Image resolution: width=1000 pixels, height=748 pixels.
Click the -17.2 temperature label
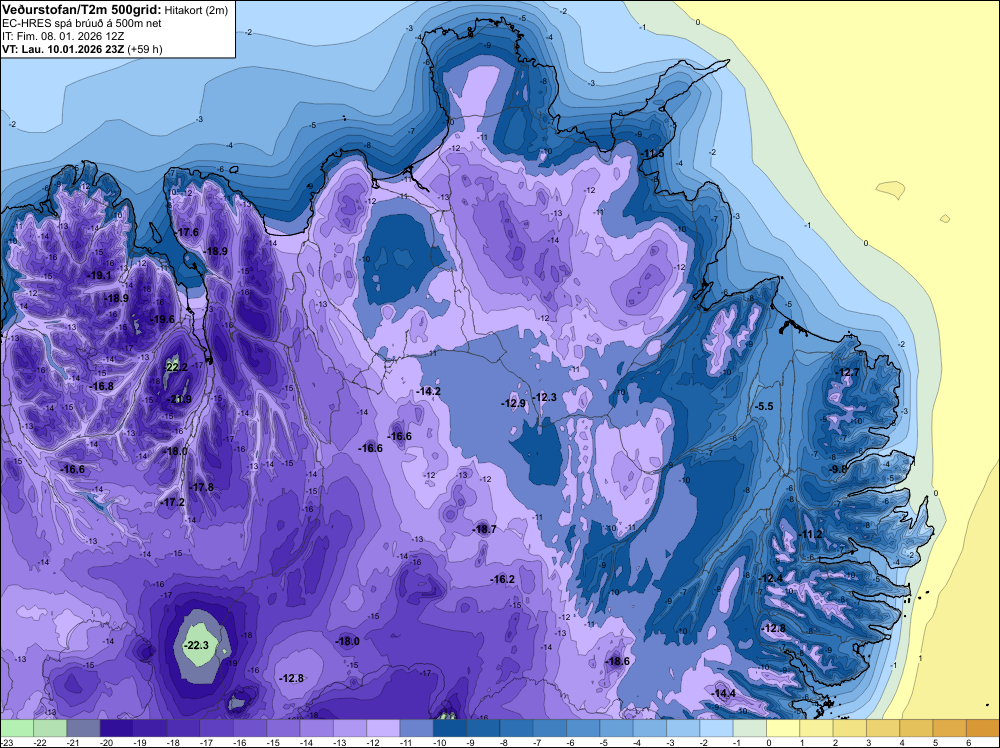[172, 502]
